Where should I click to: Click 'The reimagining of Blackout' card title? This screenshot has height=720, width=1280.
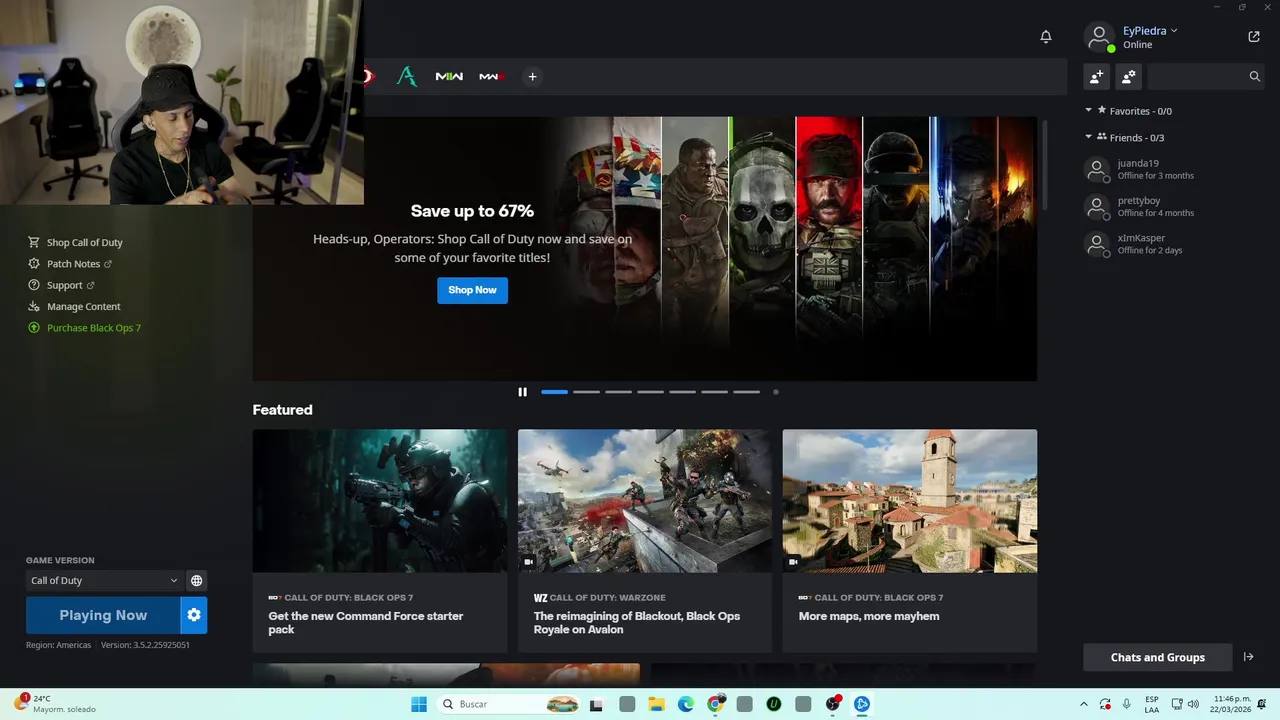point(637,623)
